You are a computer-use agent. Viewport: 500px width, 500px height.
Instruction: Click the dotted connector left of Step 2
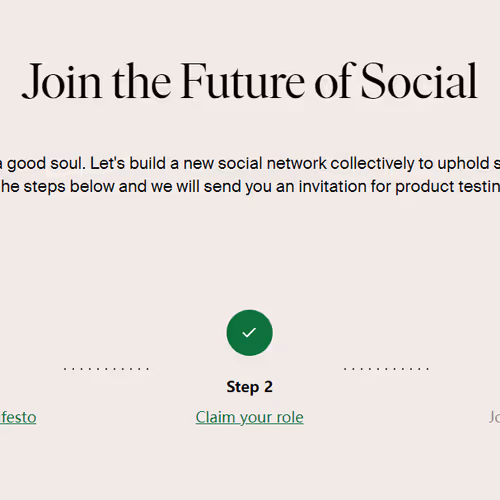106,369
